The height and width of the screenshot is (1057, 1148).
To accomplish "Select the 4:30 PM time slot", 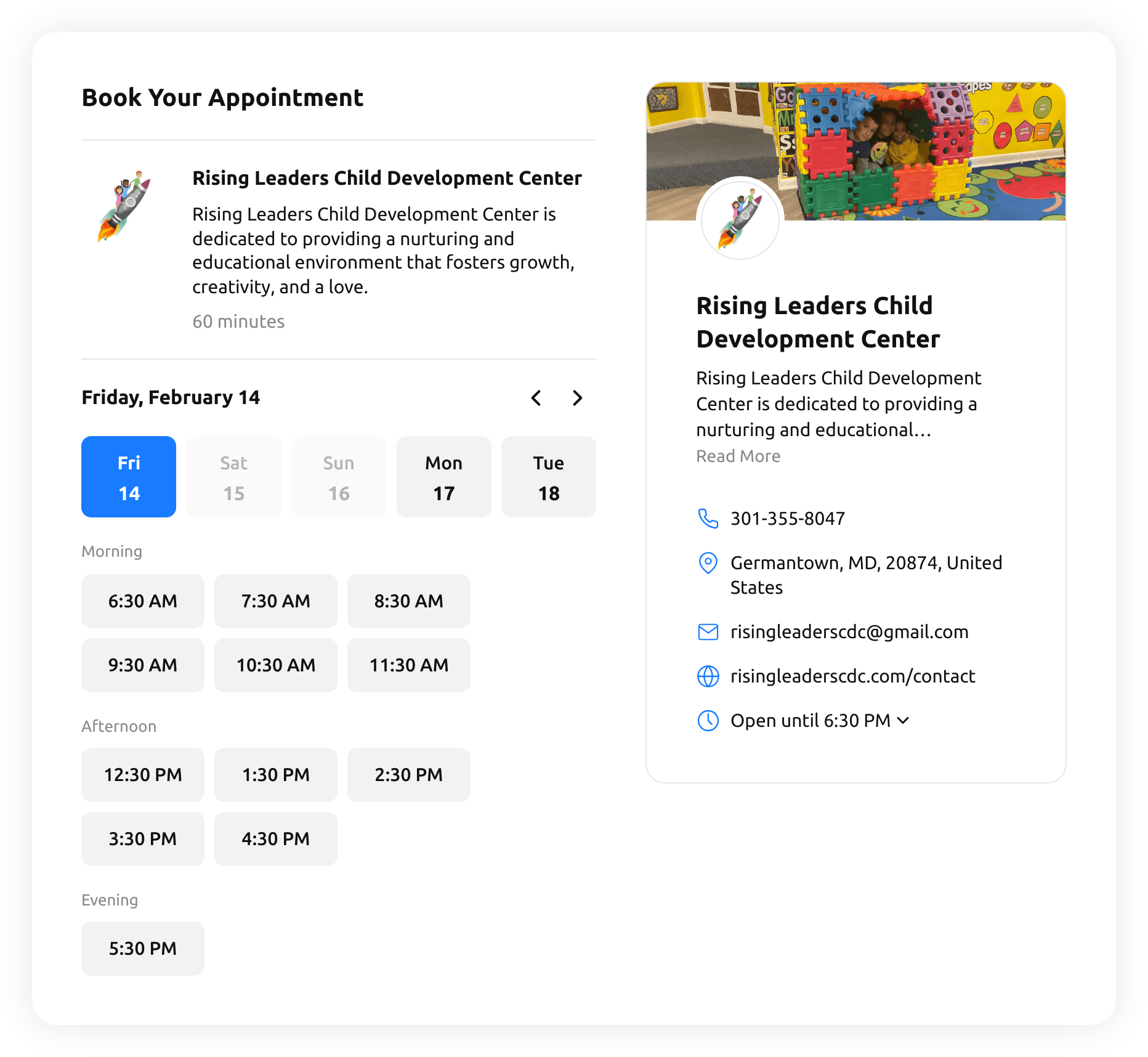I will tap(276, 839).
